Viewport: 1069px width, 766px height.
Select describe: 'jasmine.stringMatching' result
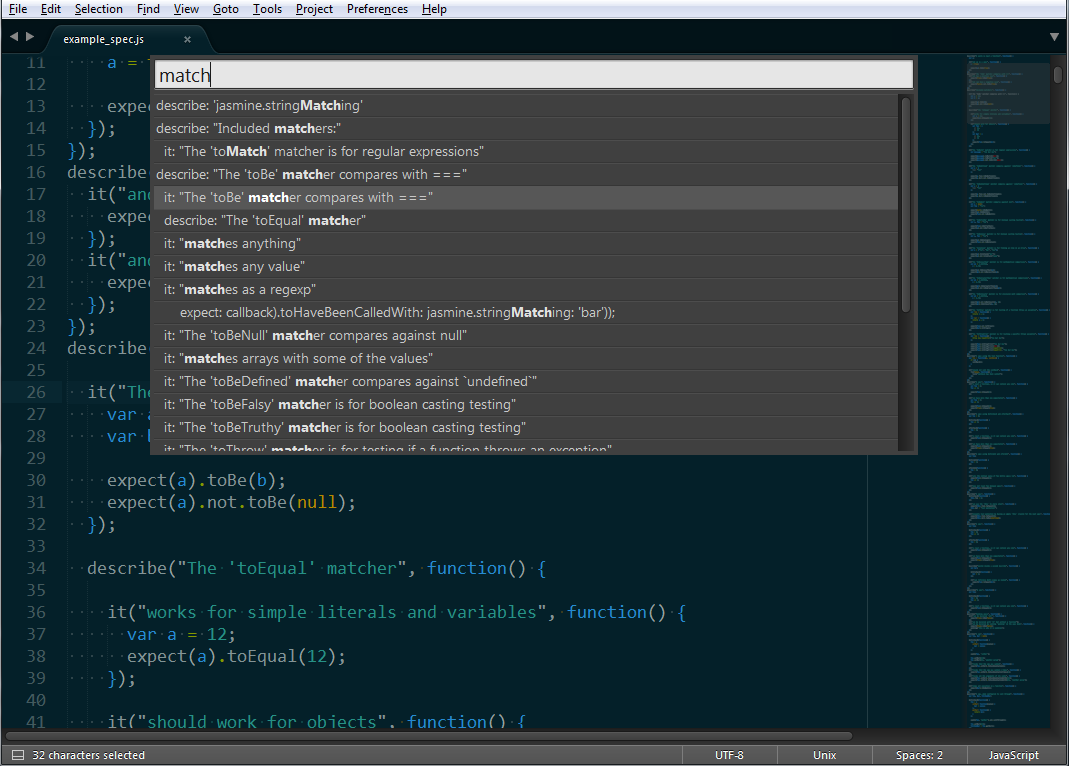click(x=526, y=106)
